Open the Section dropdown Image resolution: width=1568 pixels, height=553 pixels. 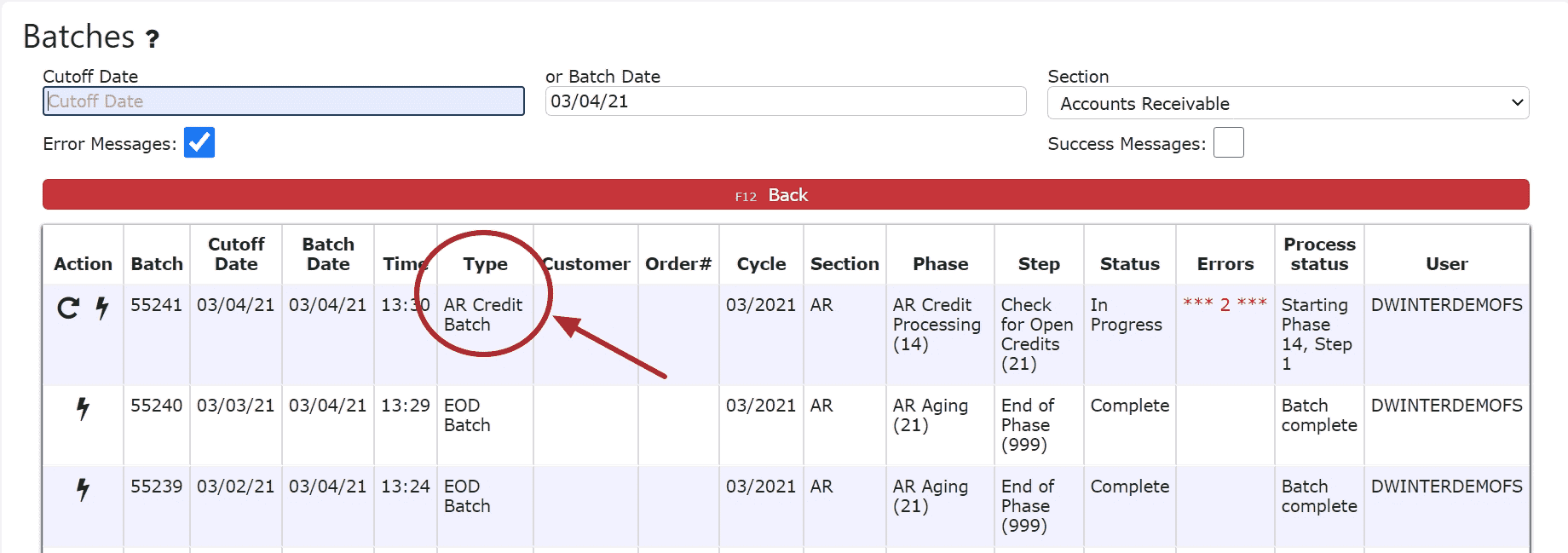(1288, 103)
